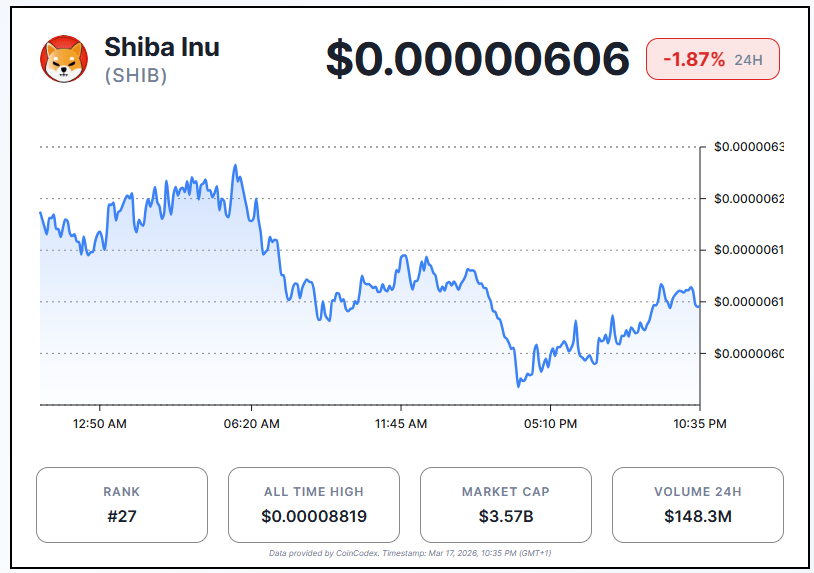Click the lowest dip of the price line

click(518, 385)
